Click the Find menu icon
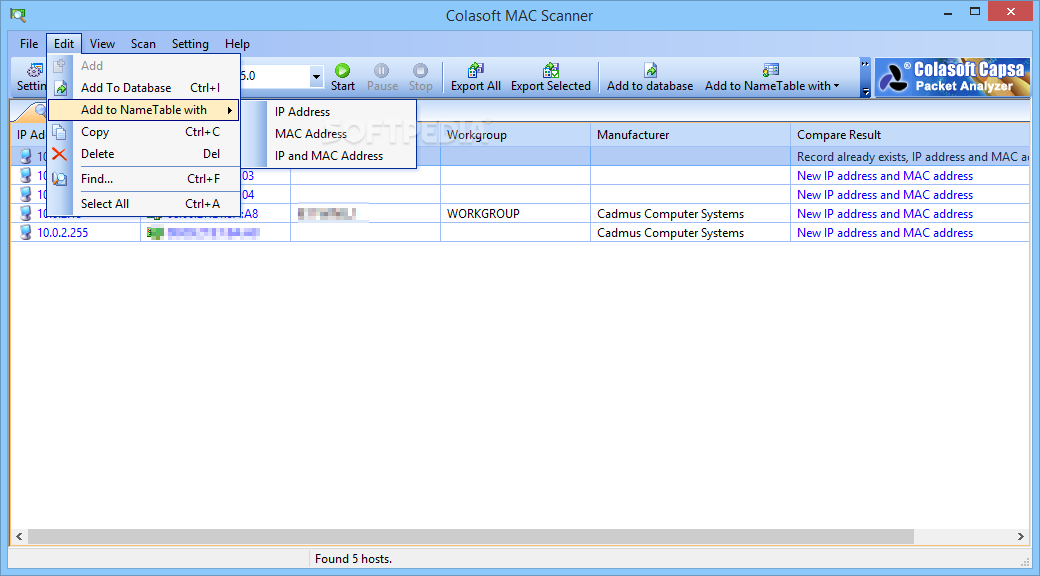The height and width of the screenshot is (576, 1040). pos(60,179)
